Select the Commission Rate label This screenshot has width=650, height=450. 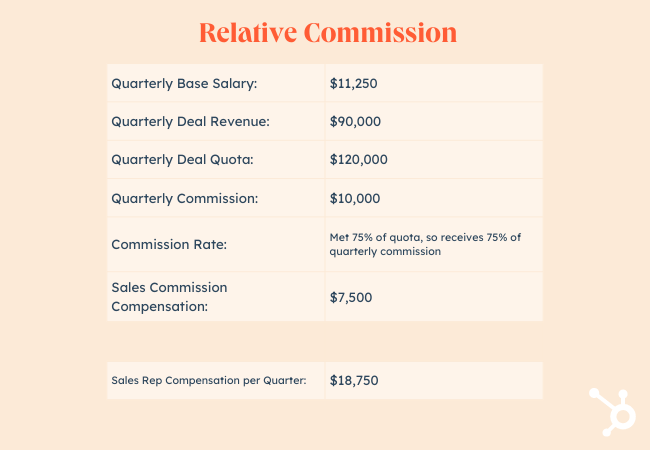pyautogui.click(x=169, y=244)
